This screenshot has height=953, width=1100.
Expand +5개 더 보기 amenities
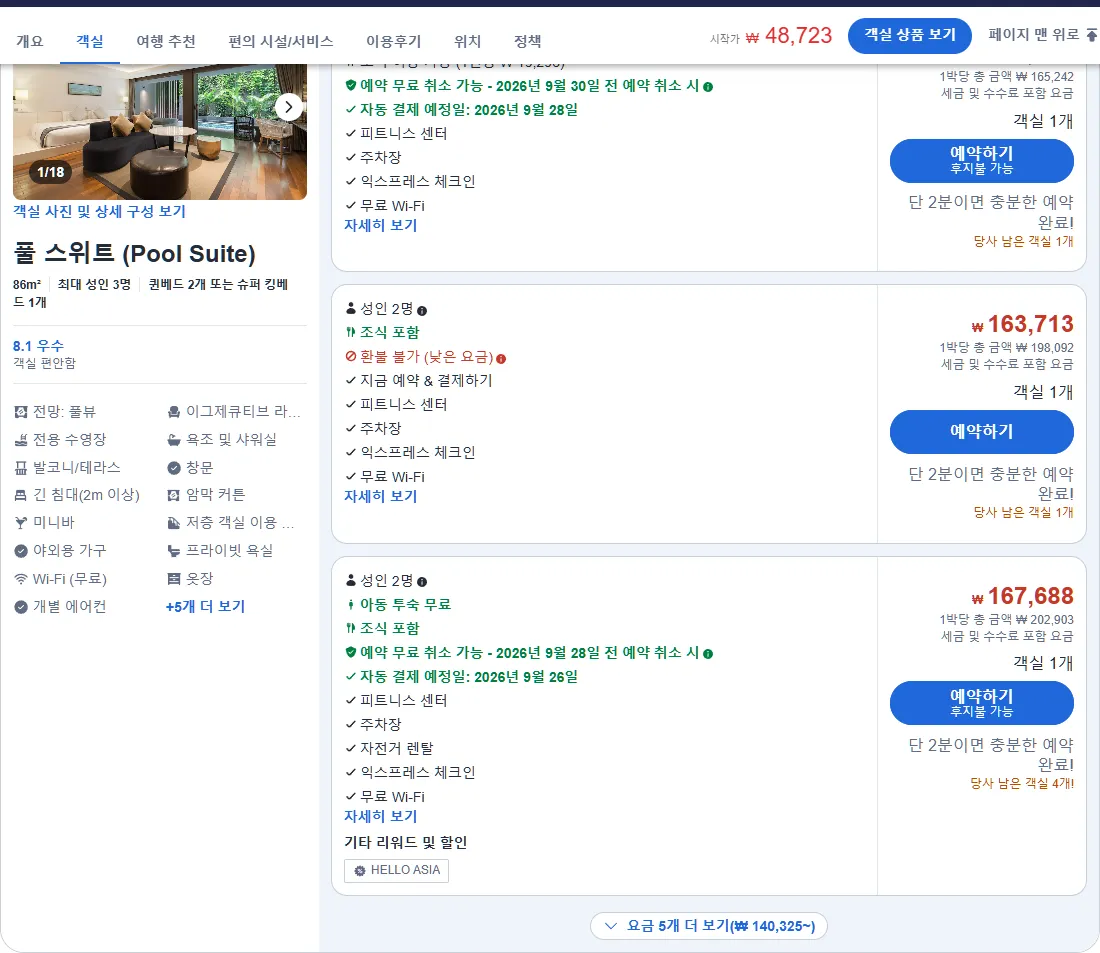click(205, 606)
